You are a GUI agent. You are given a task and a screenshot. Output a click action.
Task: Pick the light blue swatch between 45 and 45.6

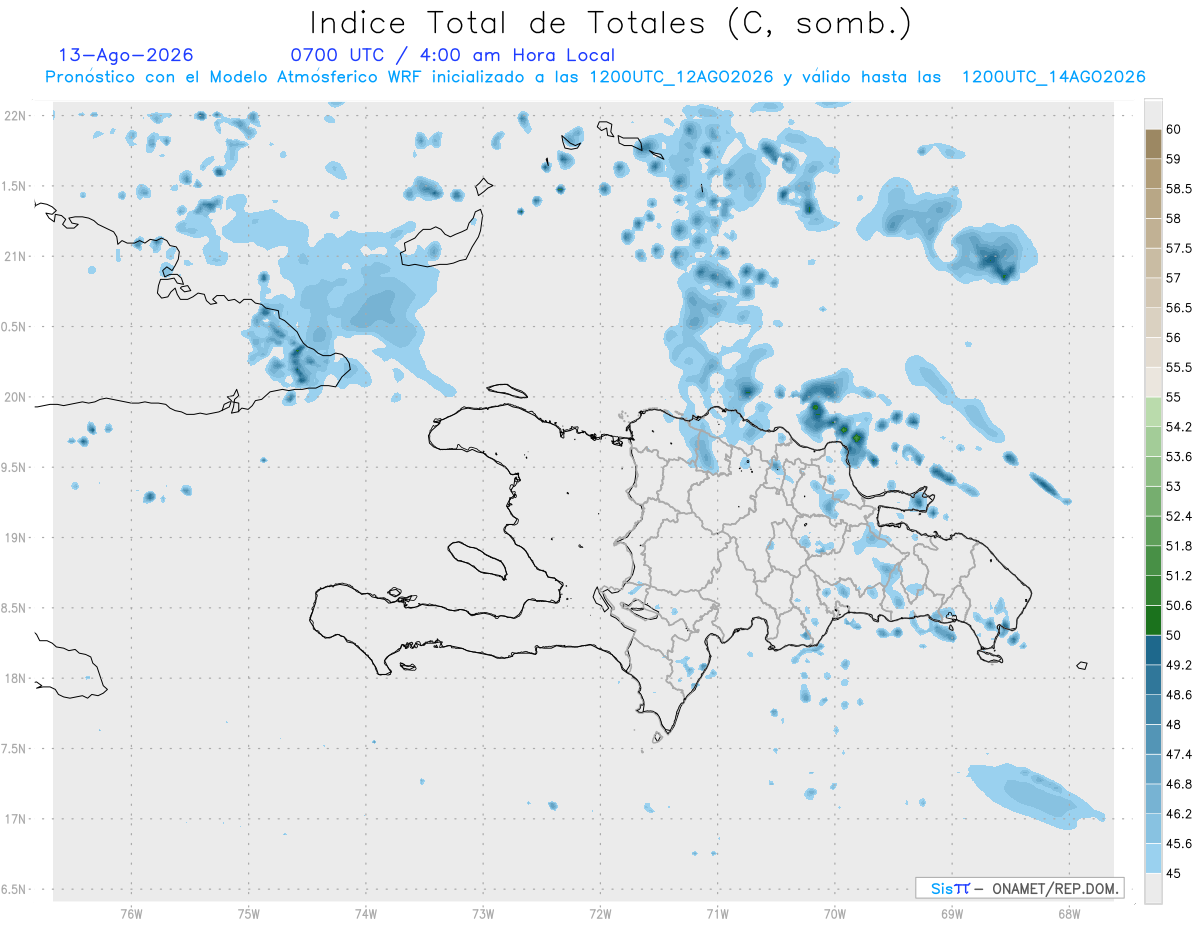coord(1153,859)
